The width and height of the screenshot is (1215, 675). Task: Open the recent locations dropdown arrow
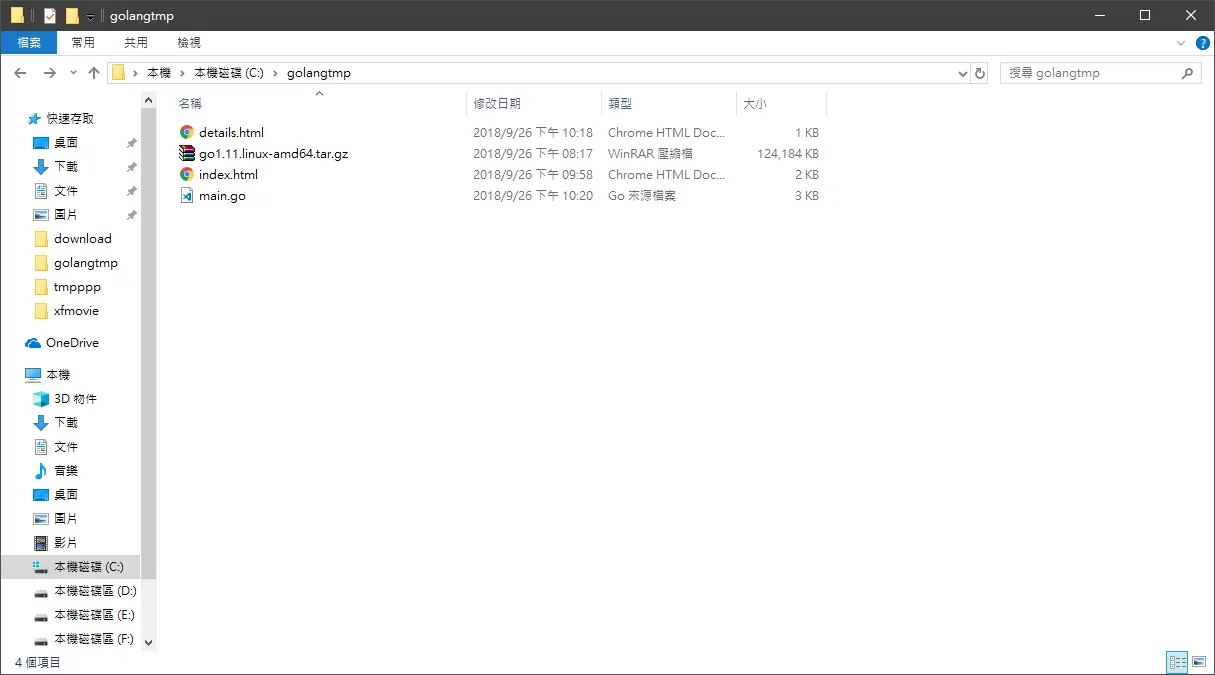[73, 73]
